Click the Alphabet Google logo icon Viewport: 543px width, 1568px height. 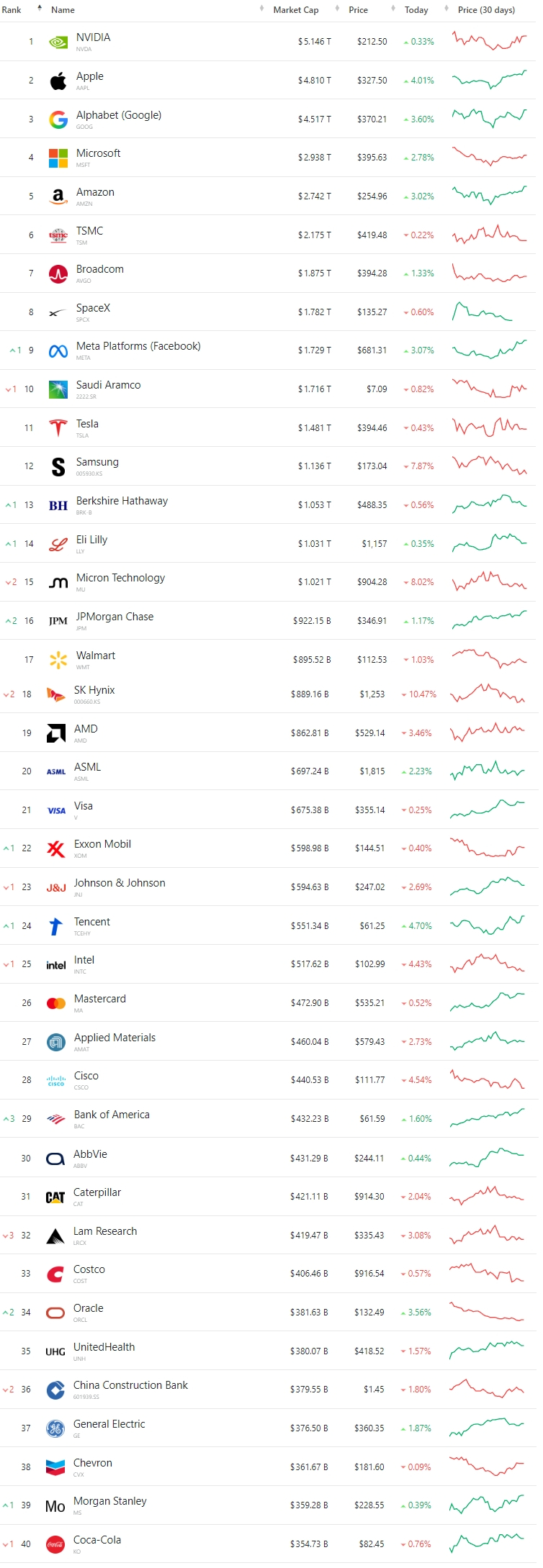click(x=58, y=119)
